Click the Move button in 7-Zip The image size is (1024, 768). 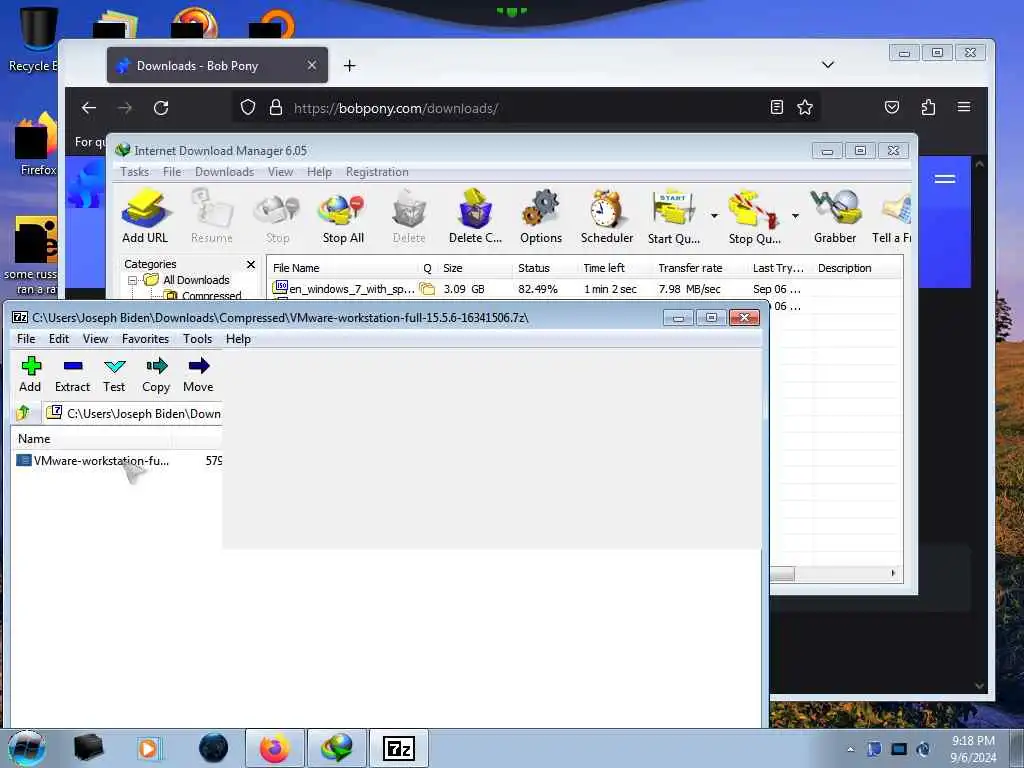(x=198, y=374)
